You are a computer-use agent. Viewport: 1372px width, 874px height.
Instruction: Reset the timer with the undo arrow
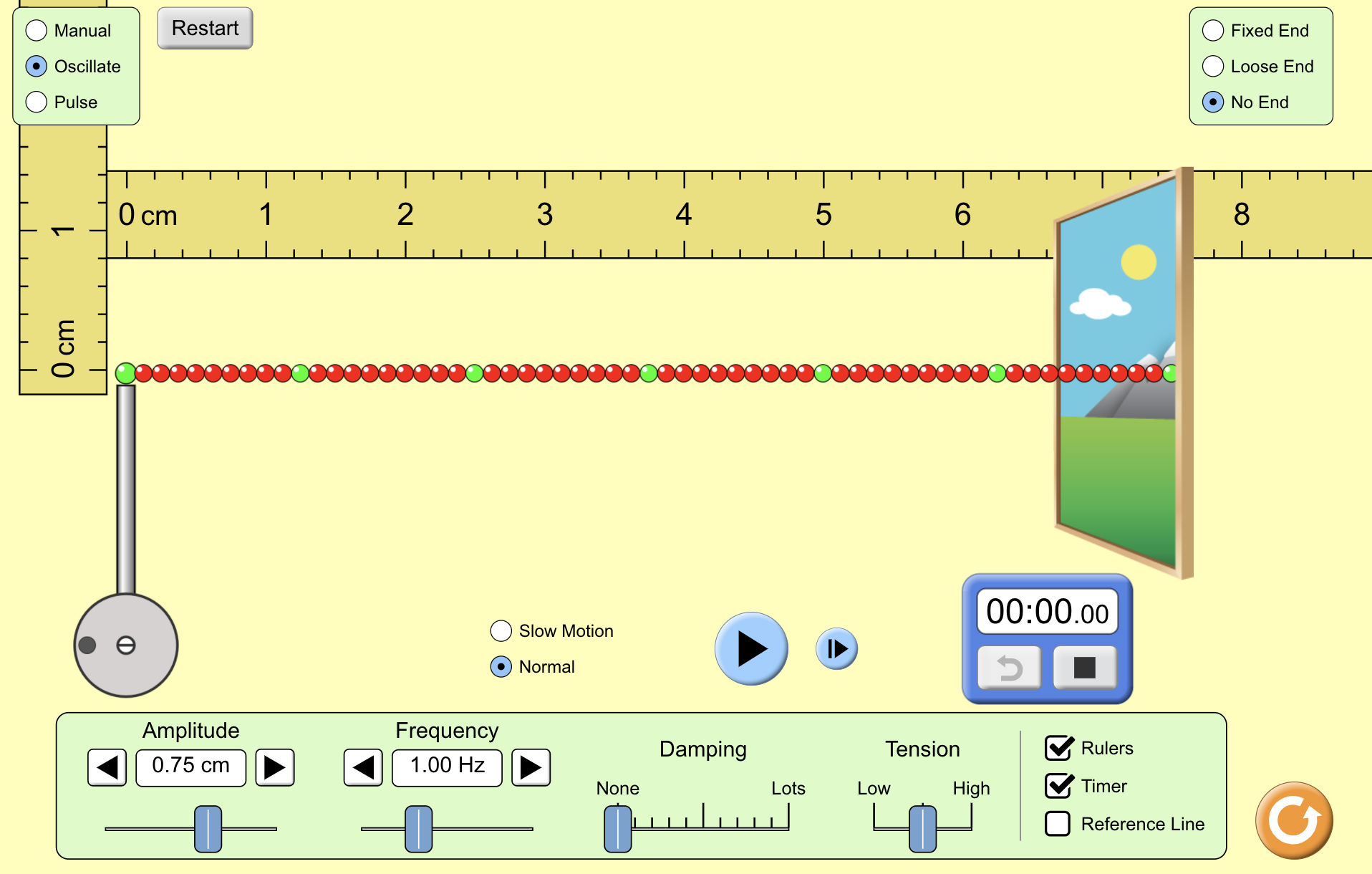coord(1010,668)
